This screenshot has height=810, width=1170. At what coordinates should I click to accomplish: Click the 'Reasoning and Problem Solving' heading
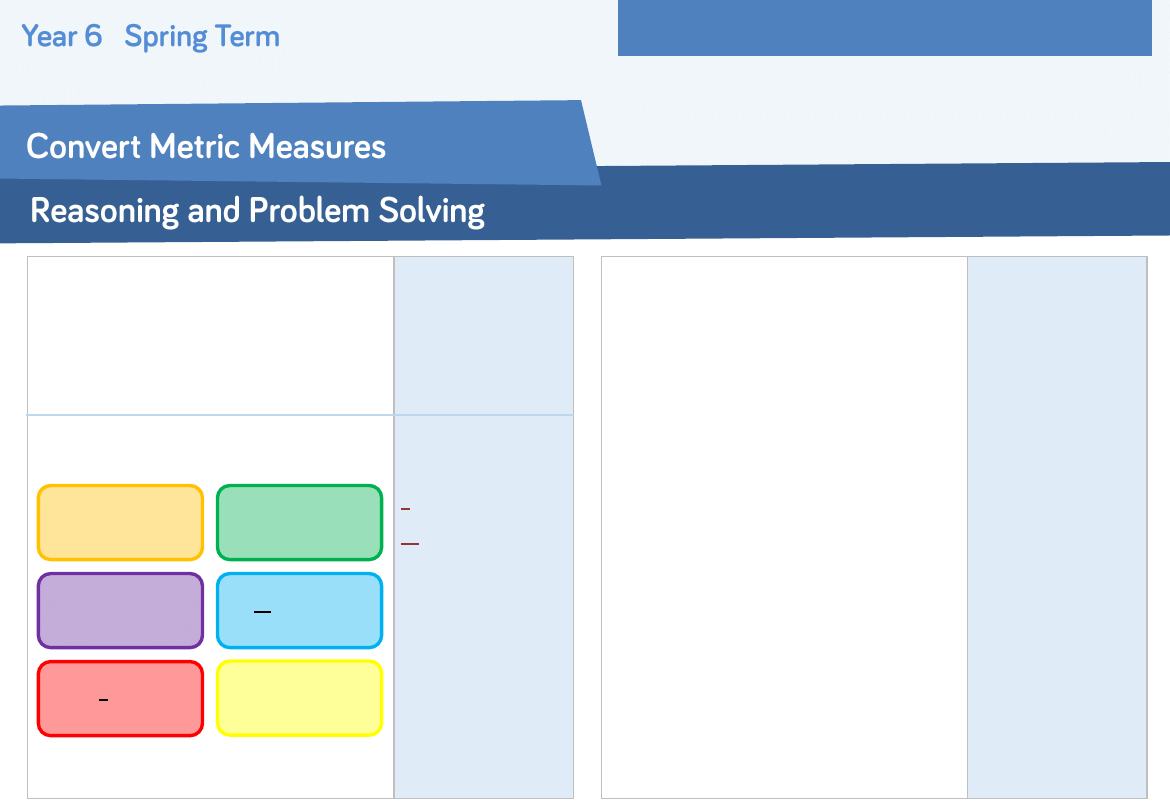(x=258, y=211)
